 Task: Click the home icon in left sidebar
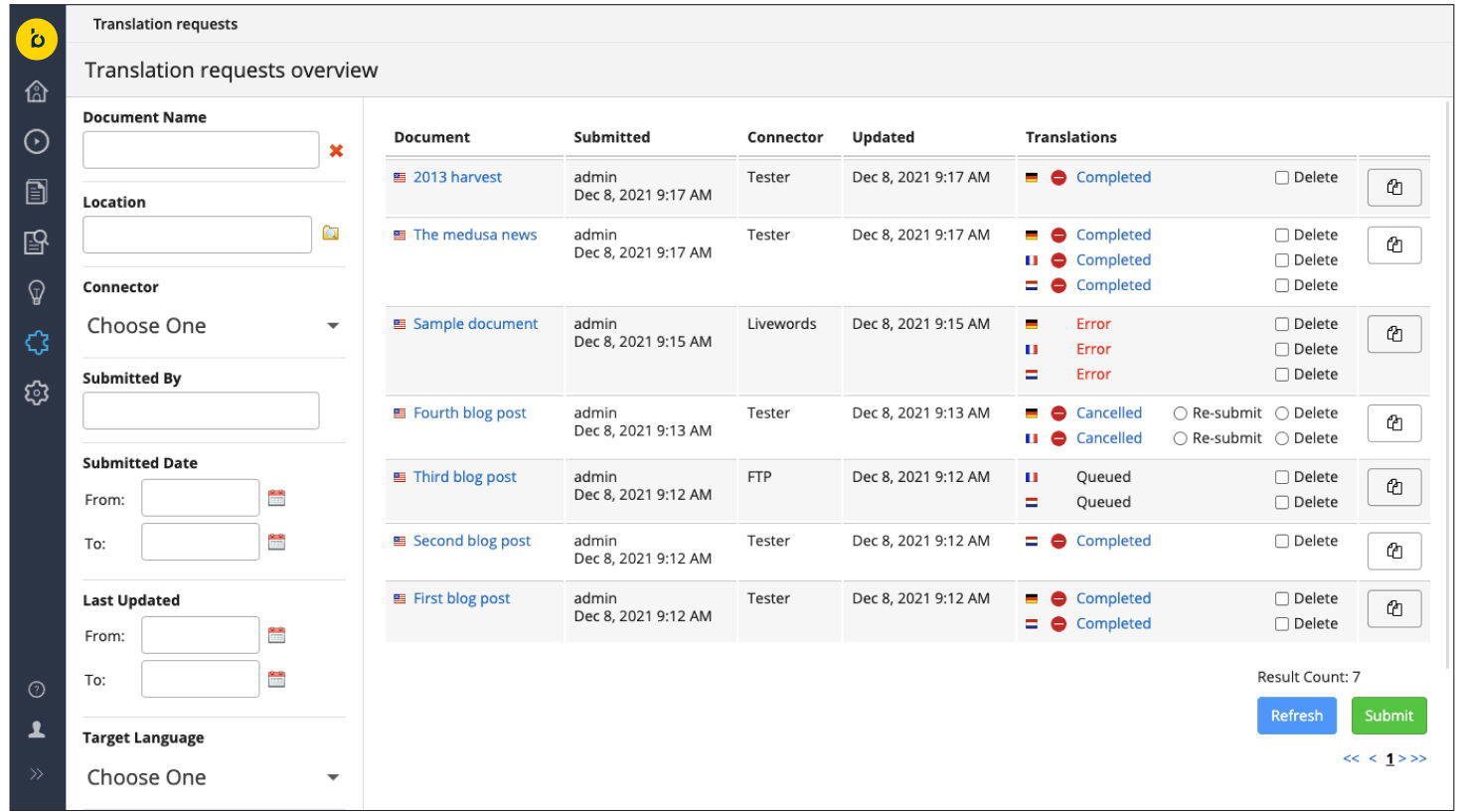[37, 92]
